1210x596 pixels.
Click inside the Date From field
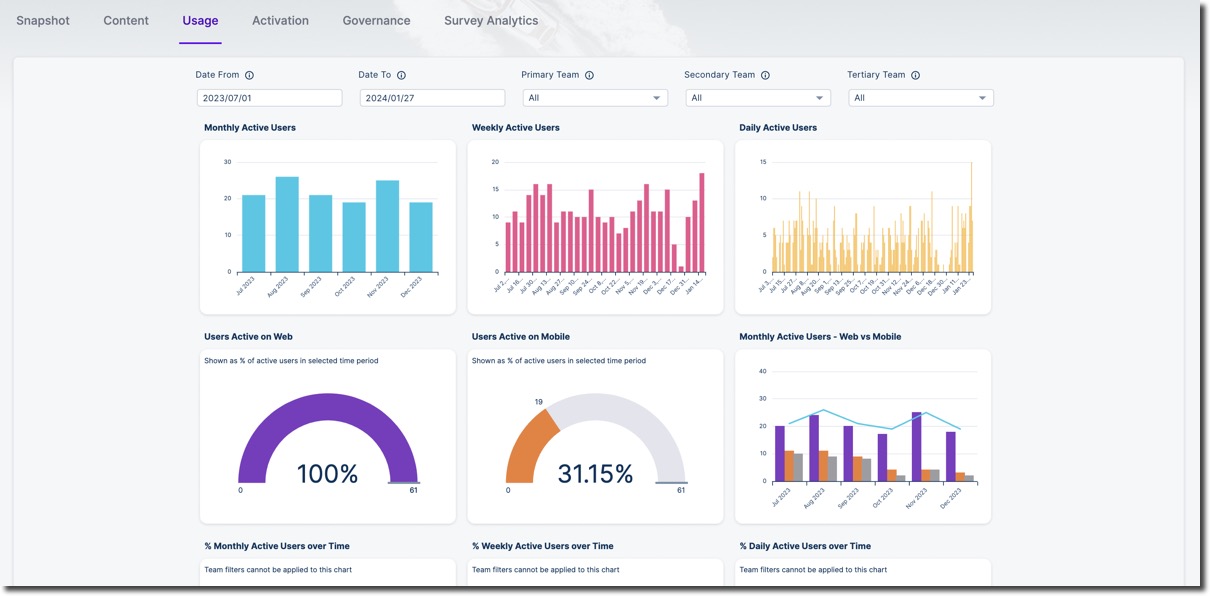click(x=268, y=97)
